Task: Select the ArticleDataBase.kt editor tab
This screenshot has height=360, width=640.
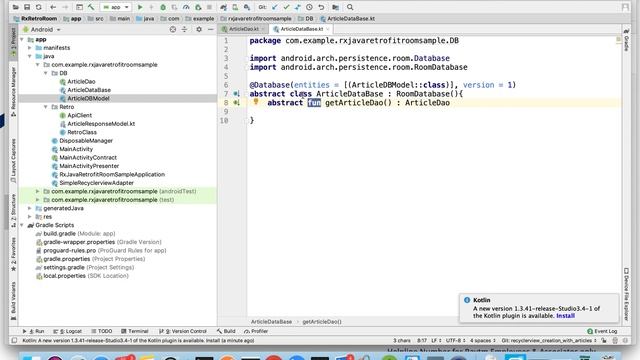Action: click(301, 29)
